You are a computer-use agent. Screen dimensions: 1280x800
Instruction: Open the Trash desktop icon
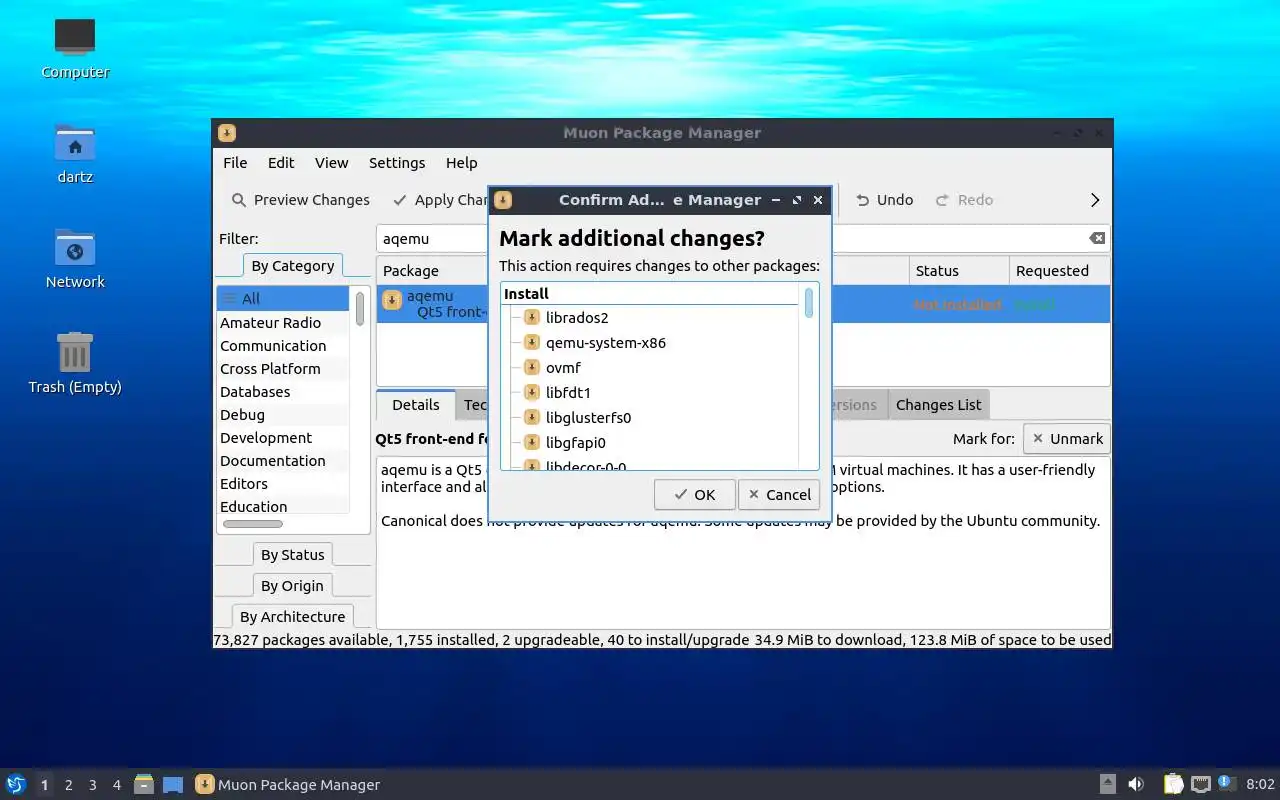pyautogui.click(x=75, y=363)
